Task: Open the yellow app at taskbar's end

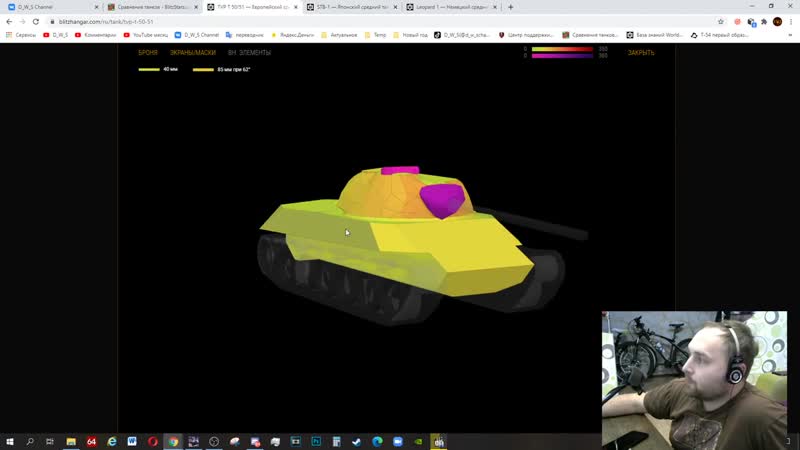Action: 439,441
